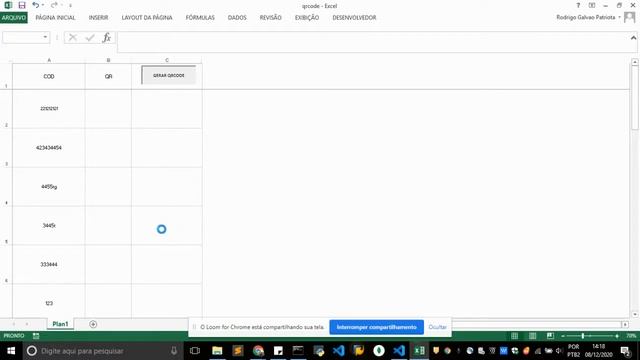Click the zoom in plus button
The width and height of the screenshot is (640, 360).
coord(617,336)
